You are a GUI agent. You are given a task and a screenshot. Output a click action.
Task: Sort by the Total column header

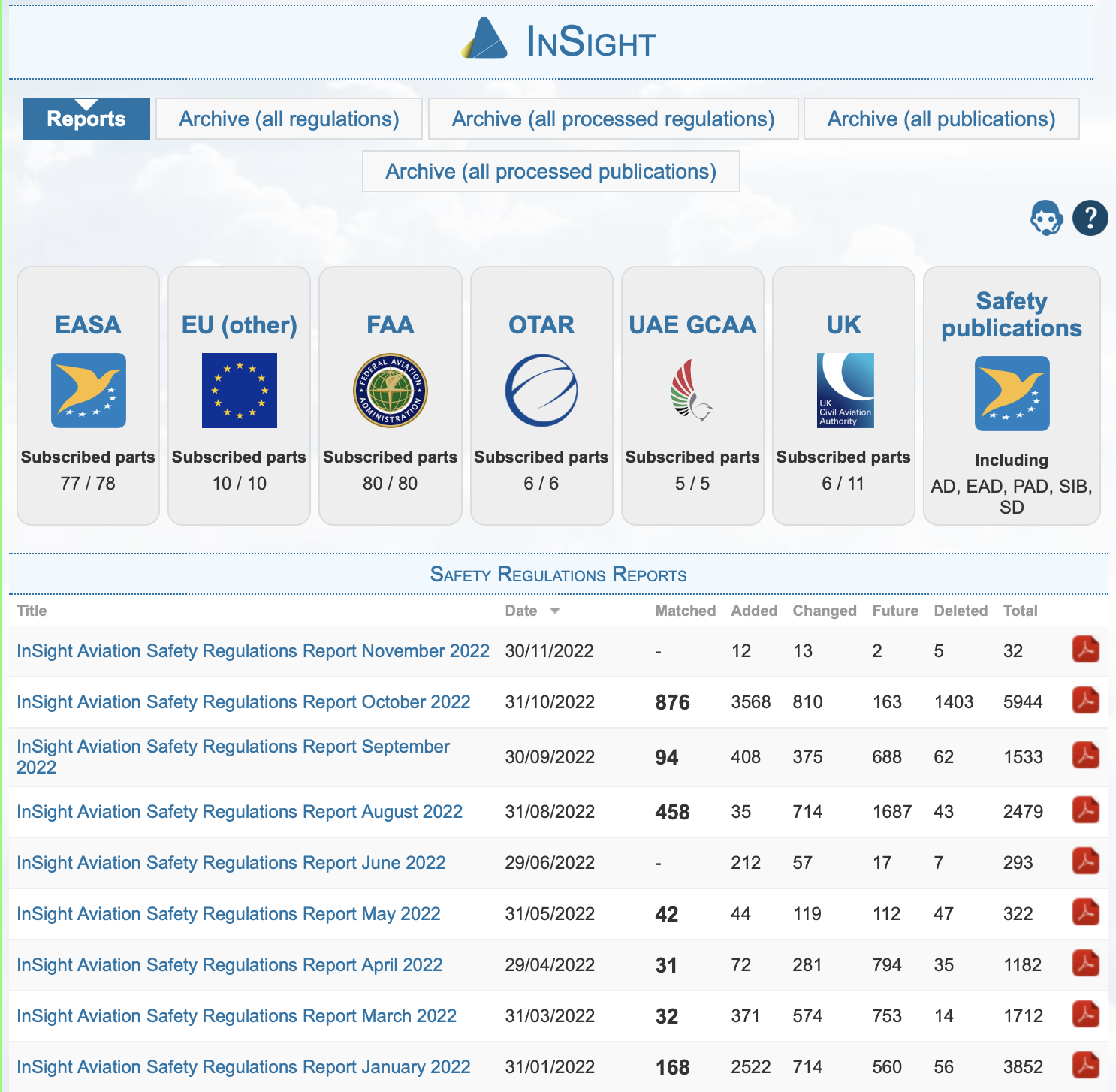[1020, 611]
